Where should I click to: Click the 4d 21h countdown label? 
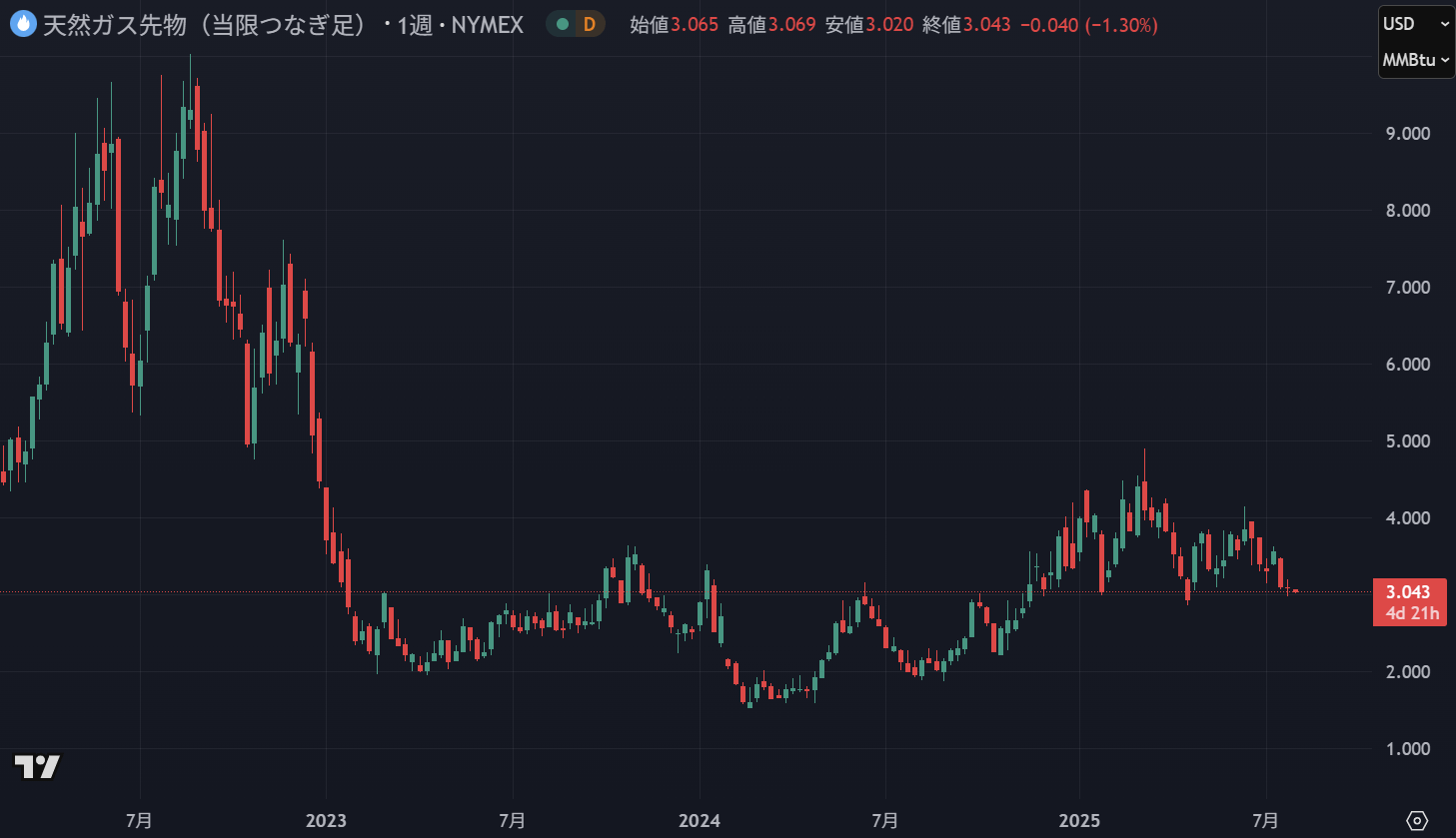pos(1413,613)
